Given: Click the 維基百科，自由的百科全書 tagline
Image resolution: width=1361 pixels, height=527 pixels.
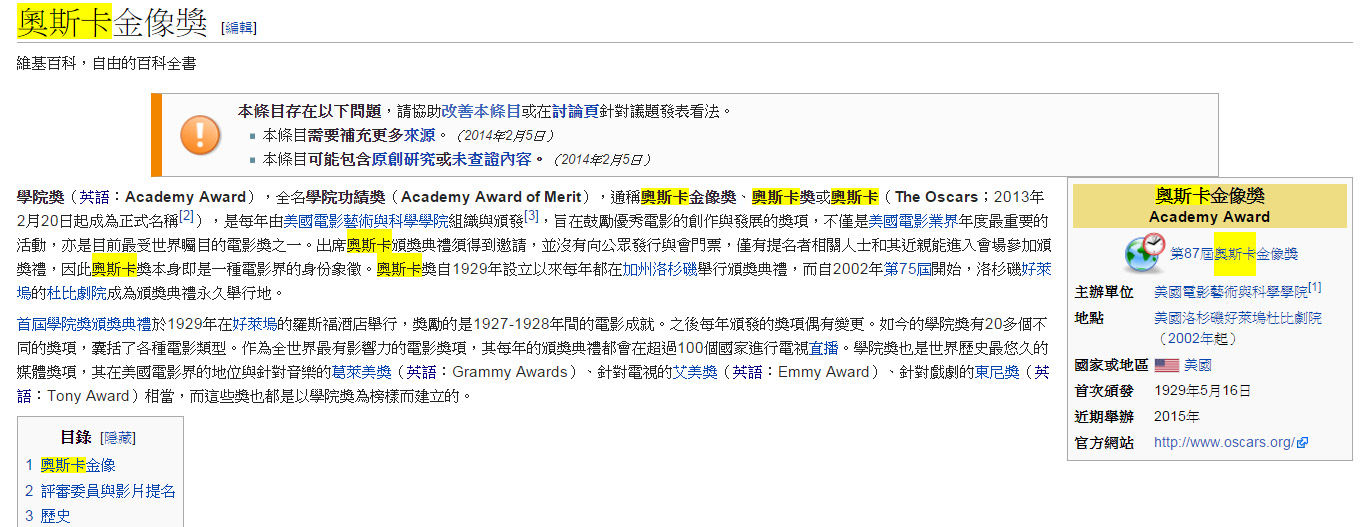Looking at the screenshot, I should [106, 64].
